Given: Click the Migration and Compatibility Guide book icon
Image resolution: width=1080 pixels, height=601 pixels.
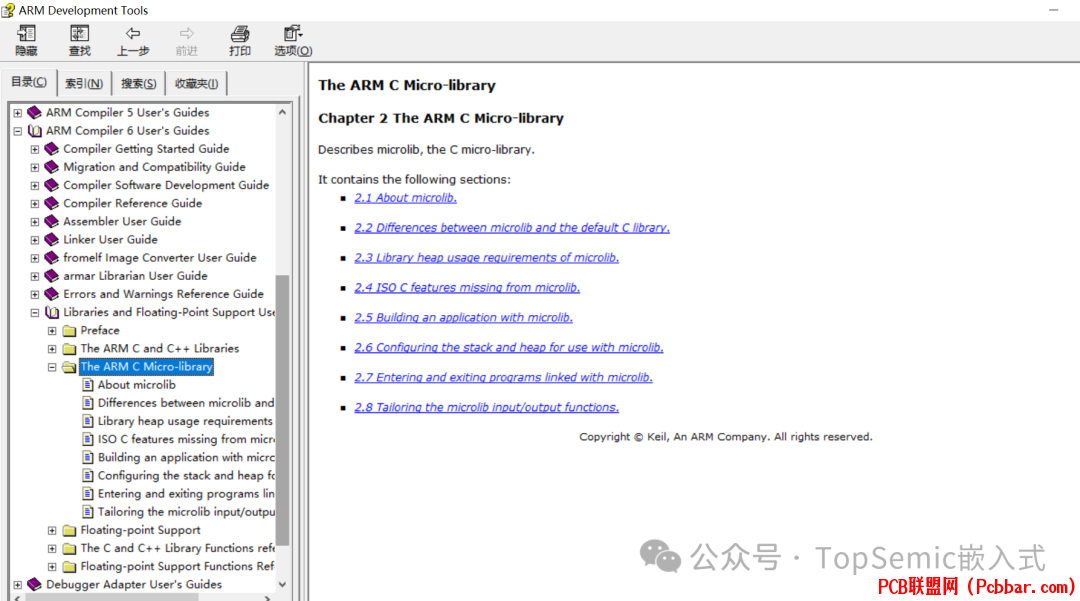Looking at the screenshot, I should (x=52, y=167).
